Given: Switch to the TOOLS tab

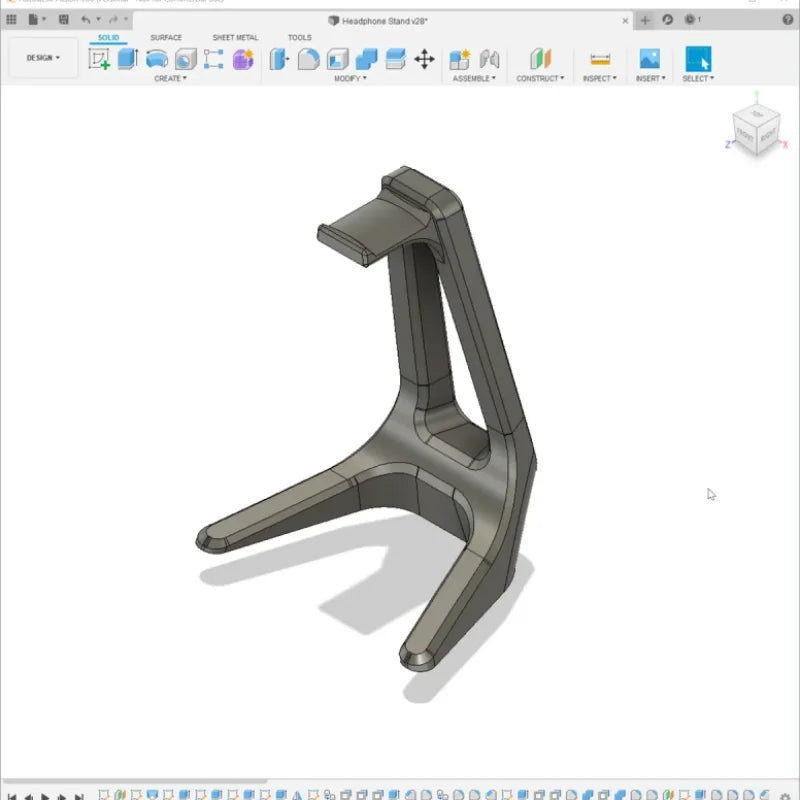Looking at the screenshot, I should click(299, 38).
